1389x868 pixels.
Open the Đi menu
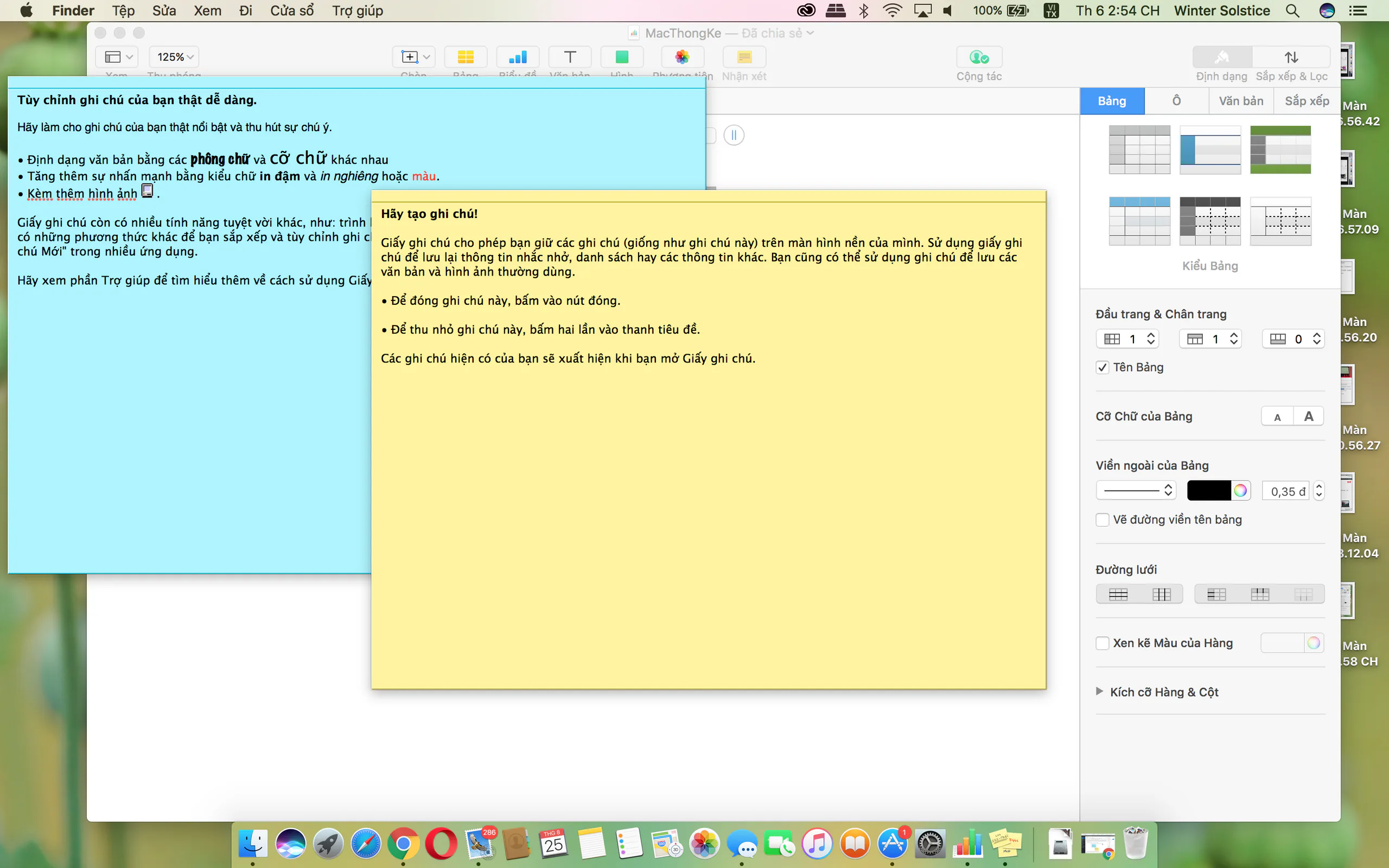coord(246,10)
